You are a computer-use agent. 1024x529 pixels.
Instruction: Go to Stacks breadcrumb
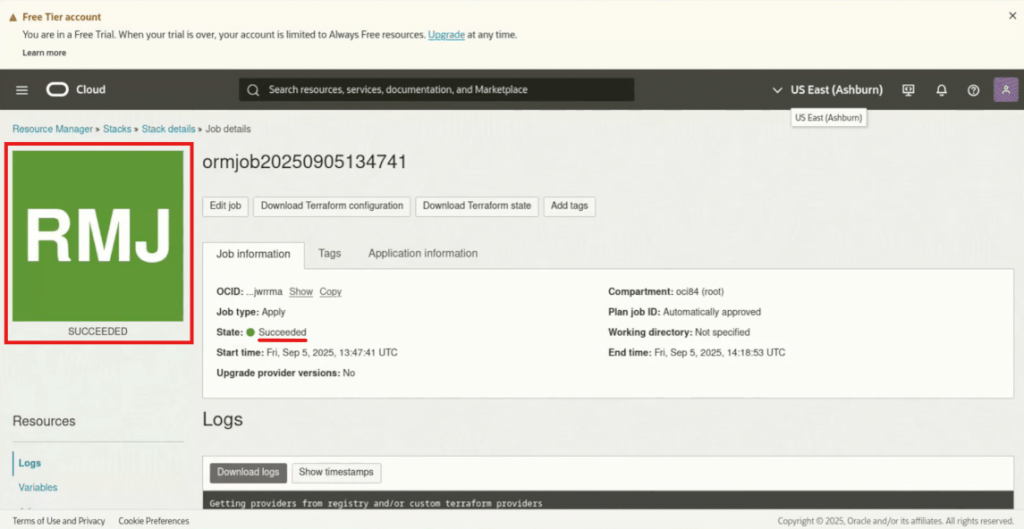pyautogui.click(x=117, y=129)
